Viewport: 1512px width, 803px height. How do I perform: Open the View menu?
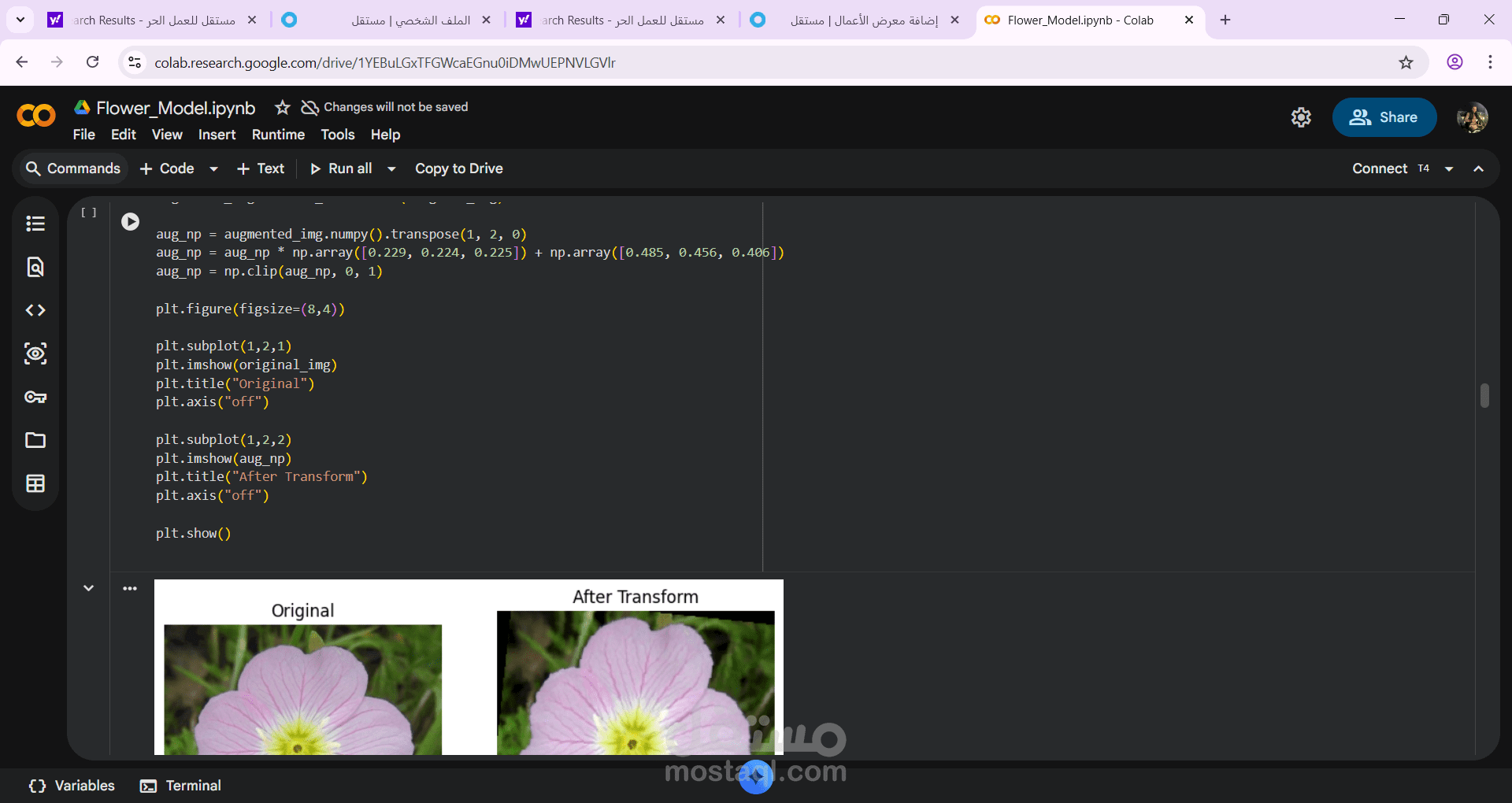(167, 135)
